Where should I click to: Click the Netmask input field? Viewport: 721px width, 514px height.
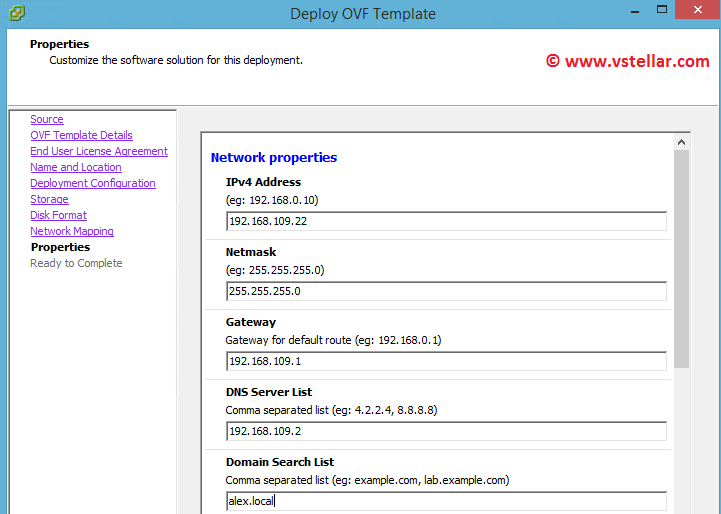pyautogui.click(x=446, y=291)
